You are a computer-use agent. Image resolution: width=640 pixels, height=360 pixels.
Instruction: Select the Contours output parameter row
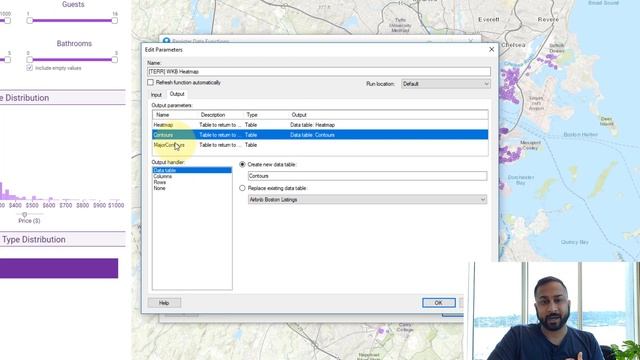tap(320, 135)
